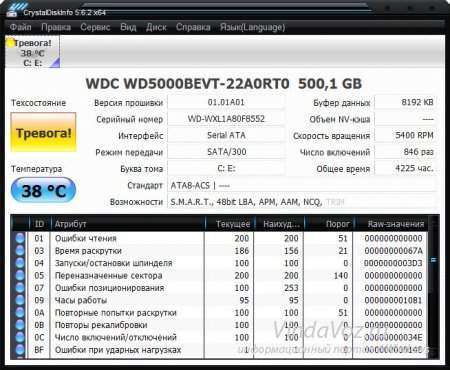Click the SMART table vertical scrollbar
This screenshot has width=450, height=370.
[434, 287]
